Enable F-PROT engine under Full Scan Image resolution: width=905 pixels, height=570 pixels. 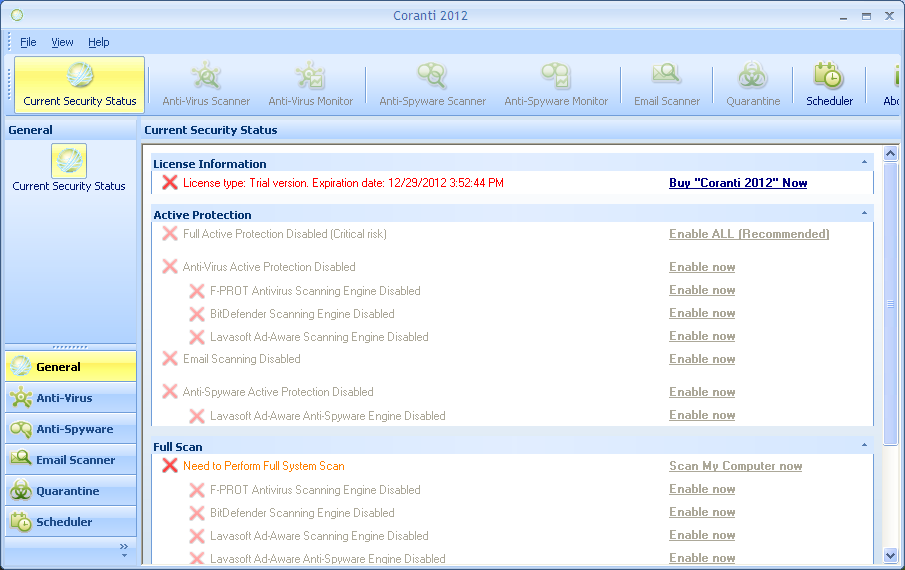pyautogui.click(x=702, y=489)
